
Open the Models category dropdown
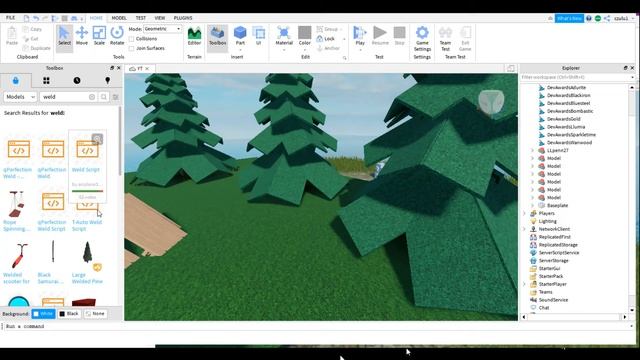[20, 97]
